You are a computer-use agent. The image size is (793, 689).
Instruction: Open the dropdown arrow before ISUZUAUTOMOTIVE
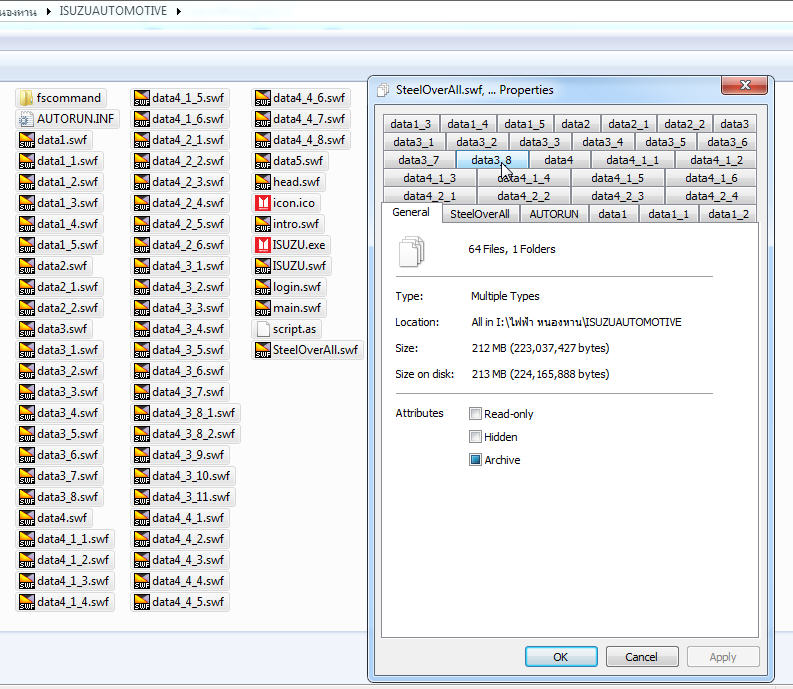click(x=49, y=11)
